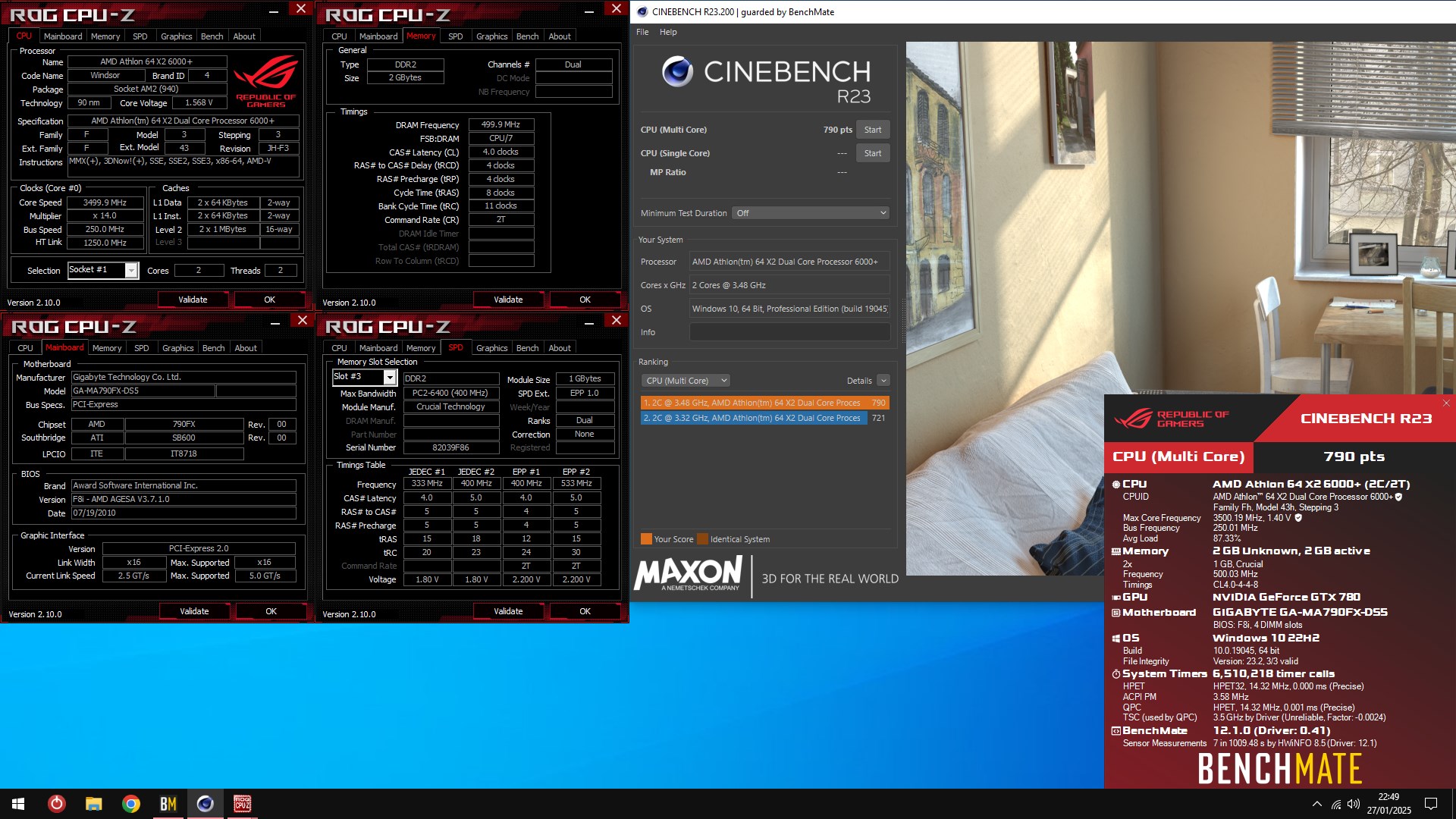Screen dimensions: 1456x819
Task: Click HT Link value 1250.0 MHz
Action: pos(105,243)
